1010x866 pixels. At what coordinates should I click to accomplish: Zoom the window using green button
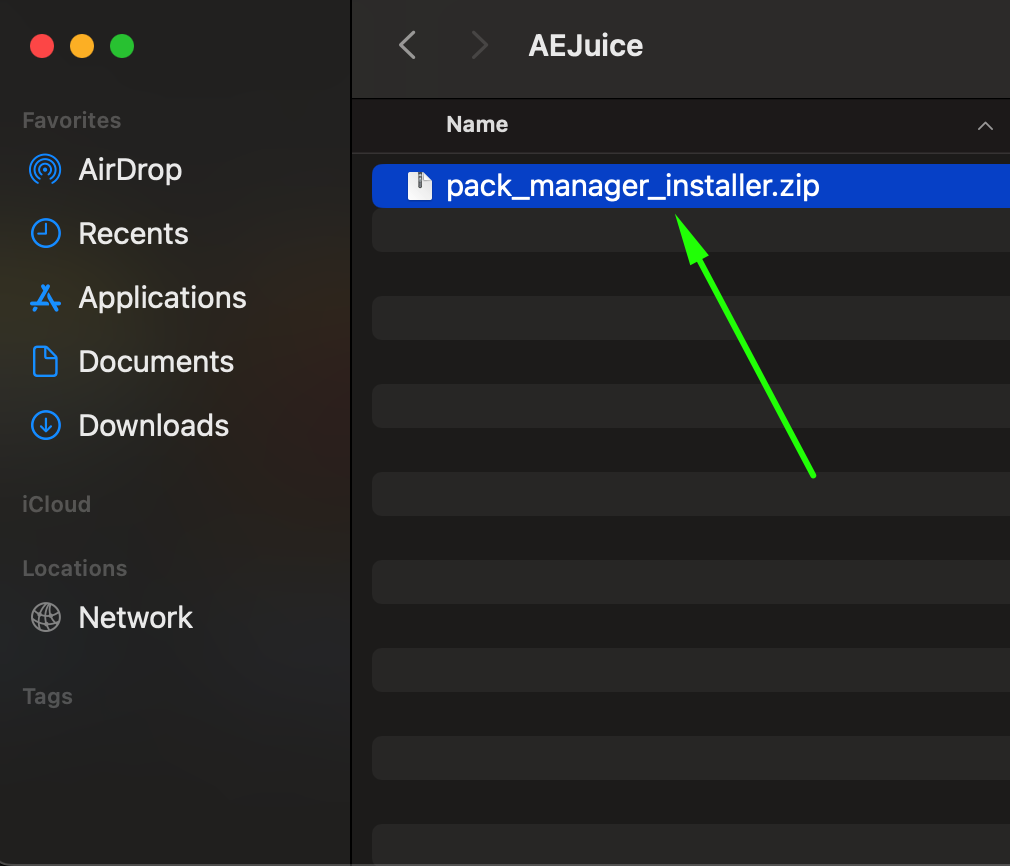(x=122, y=46)
